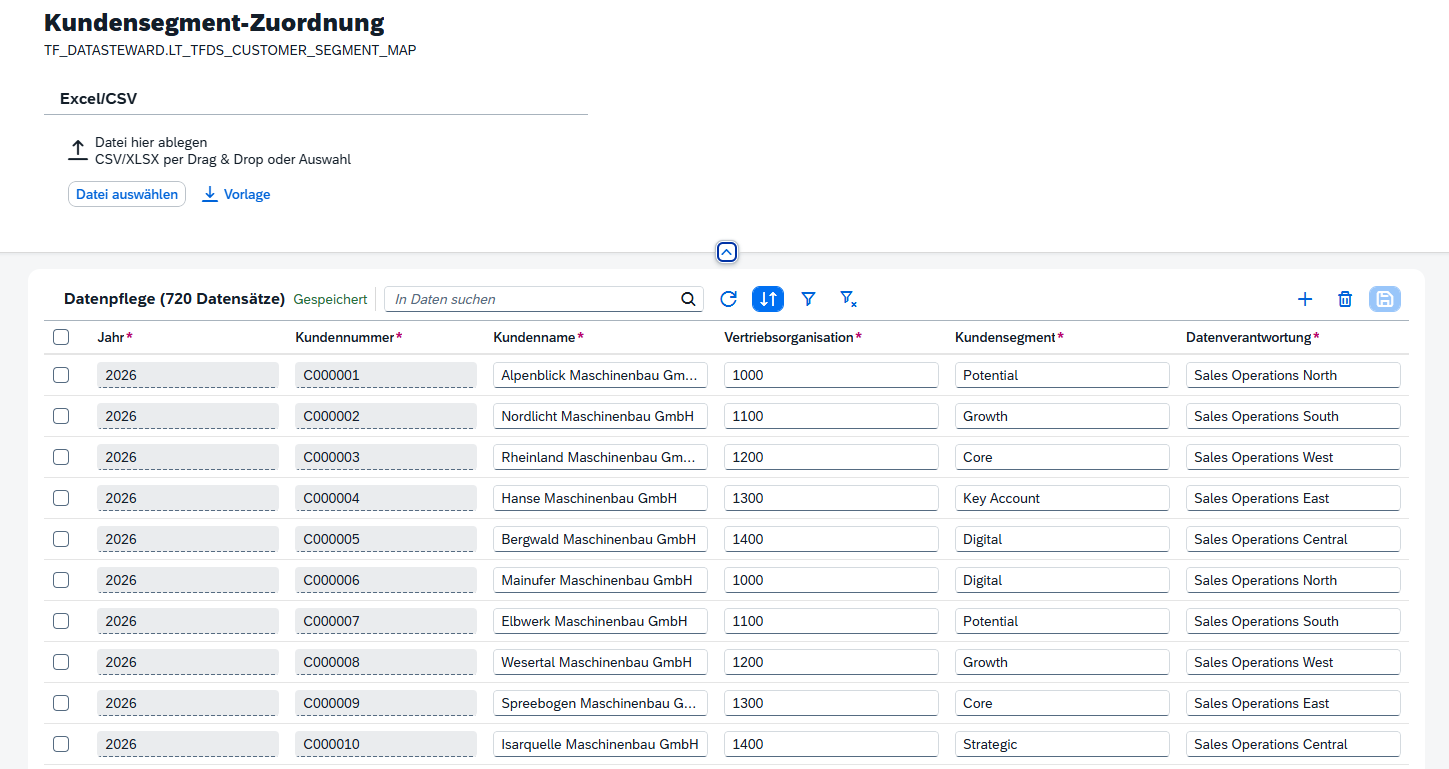This screenshot has height=769, width=1449.
Task: Edit Elbwerk Maschinenbau GmbH name field
Action: pyautogui.click(x=600, y=621)
